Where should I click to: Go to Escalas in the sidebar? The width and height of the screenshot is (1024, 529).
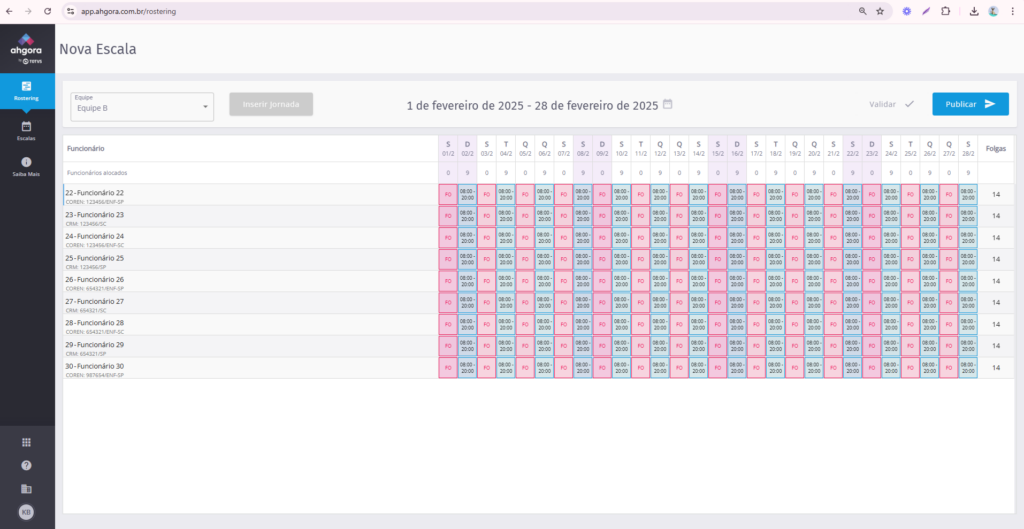[27, 130]
